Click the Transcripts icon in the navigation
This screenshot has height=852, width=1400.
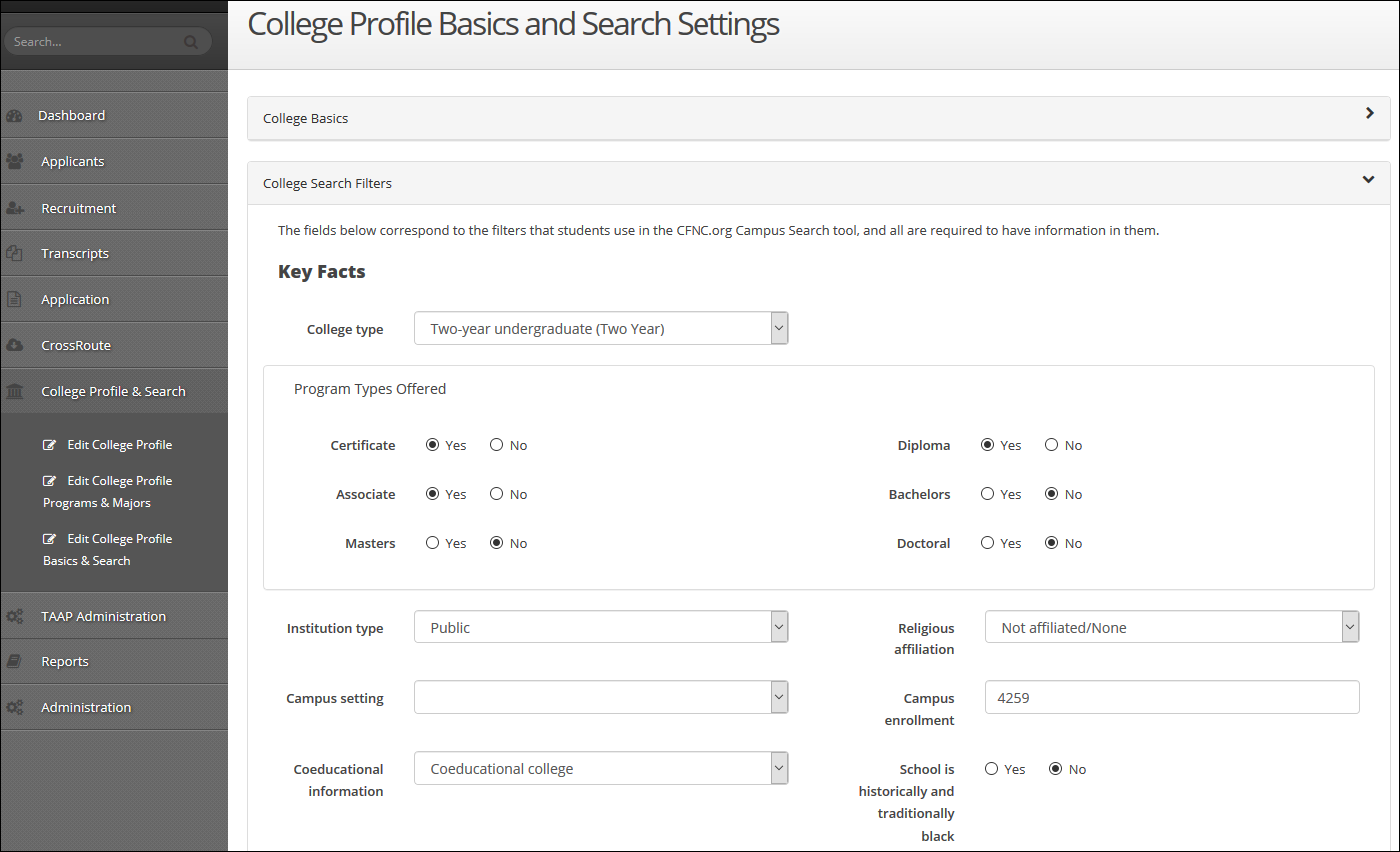(x=15, y=253)
